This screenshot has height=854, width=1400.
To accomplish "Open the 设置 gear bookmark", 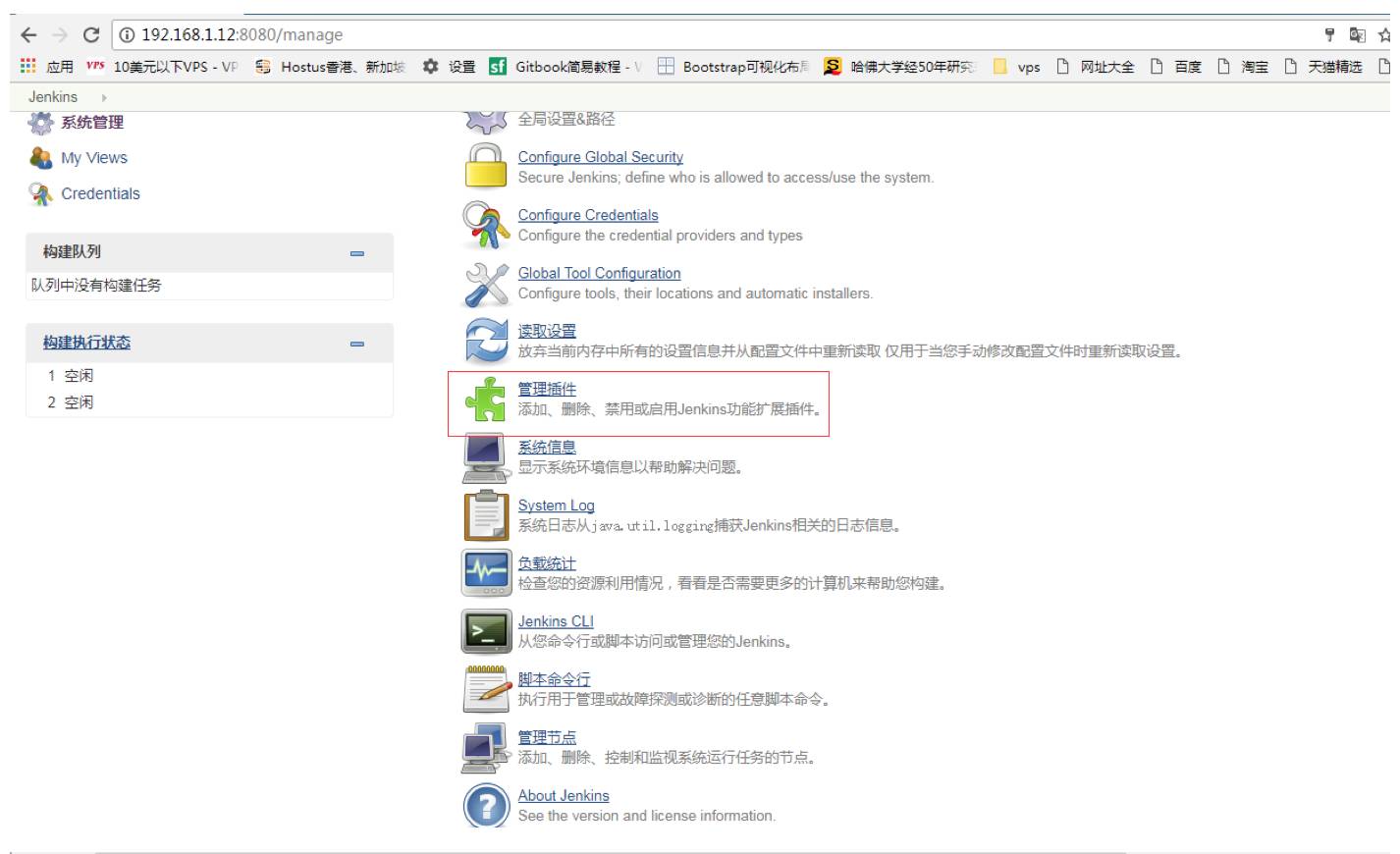I will [450, 67].
